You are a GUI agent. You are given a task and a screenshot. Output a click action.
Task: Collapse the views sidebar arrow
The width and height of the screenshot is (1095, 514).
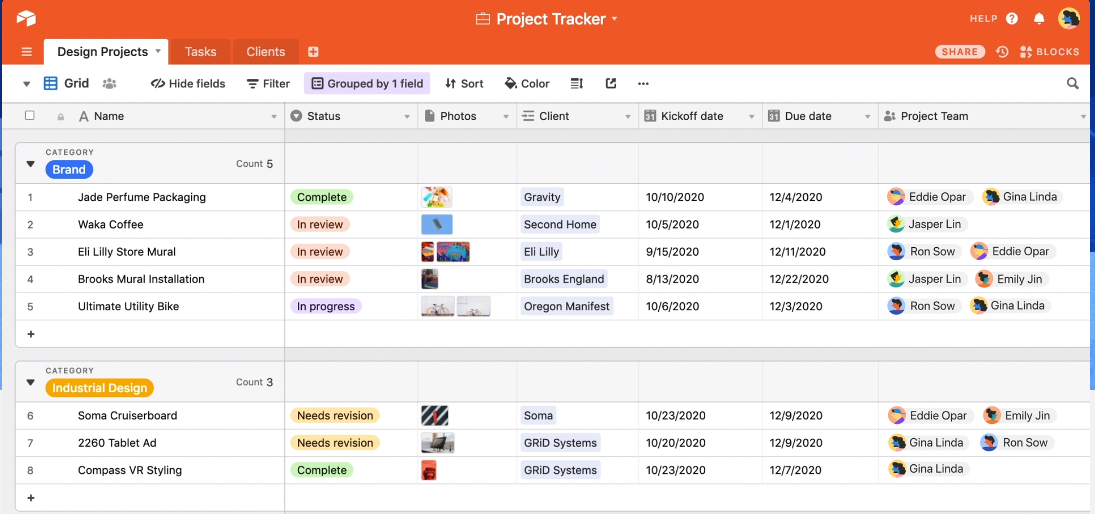tap(27, 84)
